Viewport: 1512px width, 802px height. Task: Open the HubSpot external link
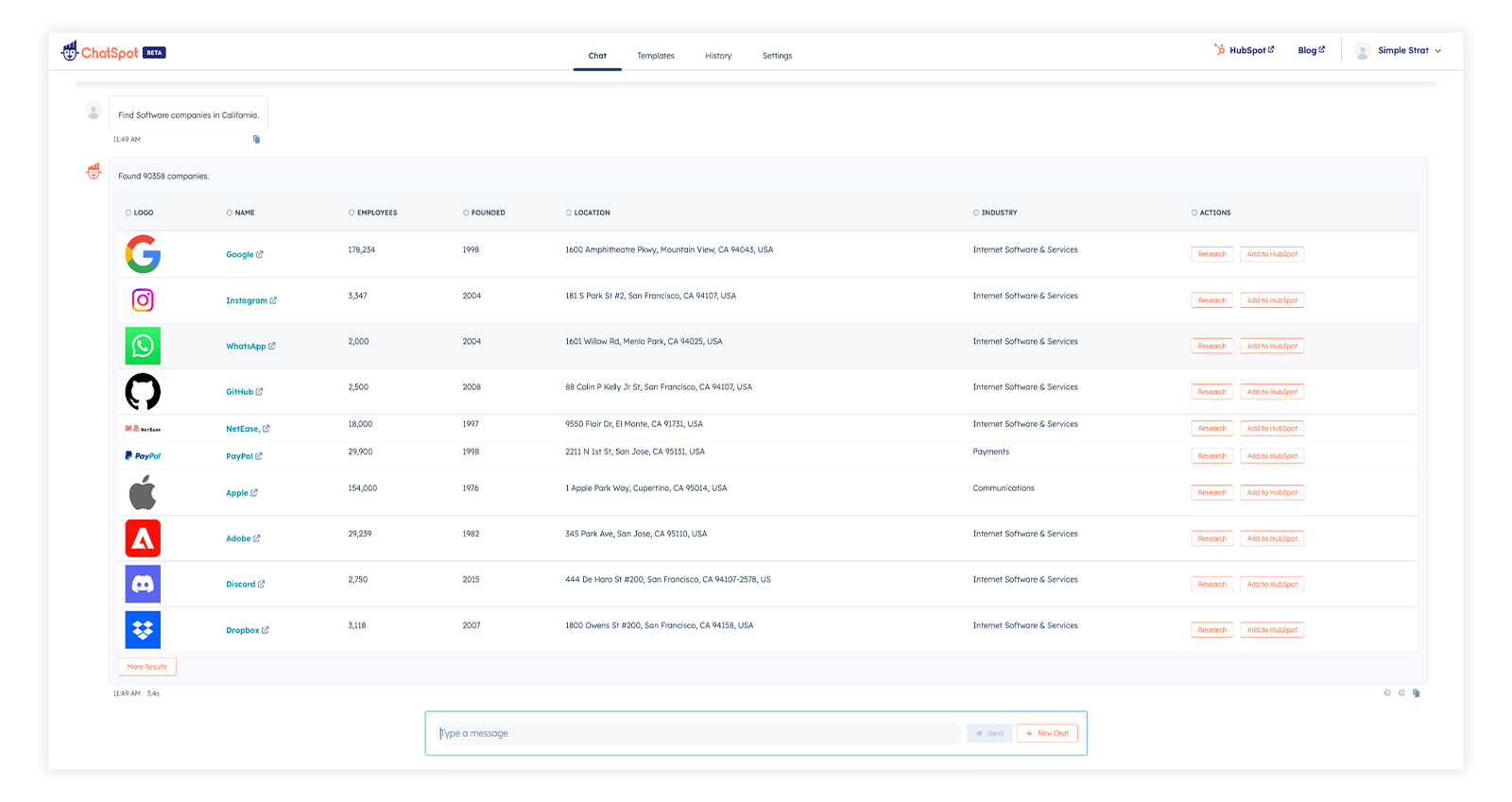click(x=1245, y=50)
